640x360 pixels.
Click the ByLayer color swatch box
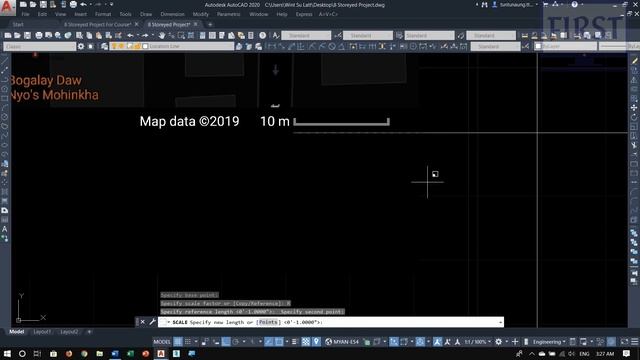coord(538,47)
